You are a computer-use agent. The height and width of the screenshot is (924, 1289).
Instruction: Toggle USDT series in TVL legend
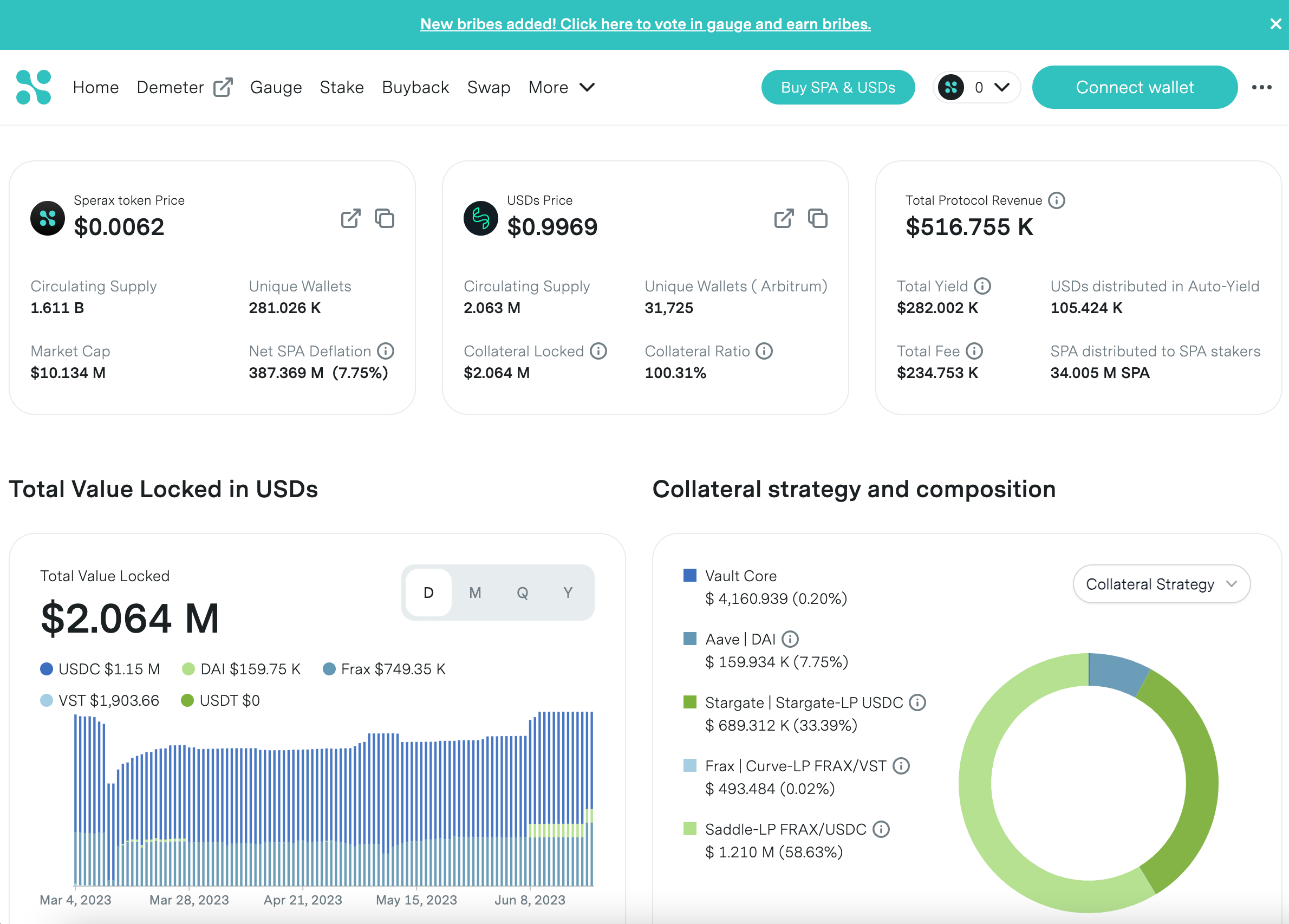click(x=220, y=701)
